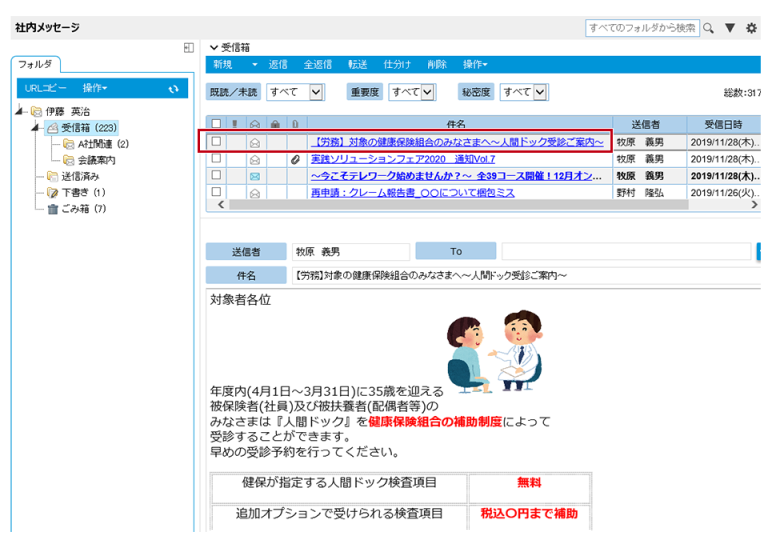Check the box for 【労務】 message
The image size is (768, 548).
[216, 142]
